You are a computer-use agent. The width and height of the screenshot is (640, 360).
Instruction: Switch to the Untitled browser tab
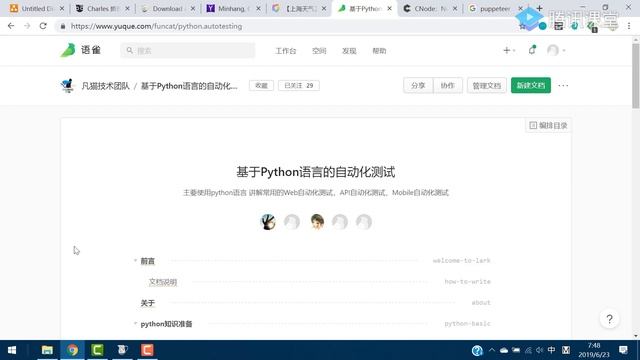click(x=37, y=8)
